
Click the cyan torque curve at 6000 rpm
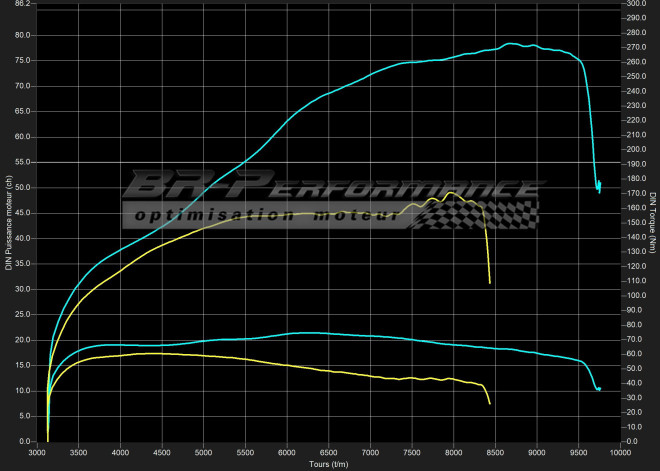pos(286,333)
